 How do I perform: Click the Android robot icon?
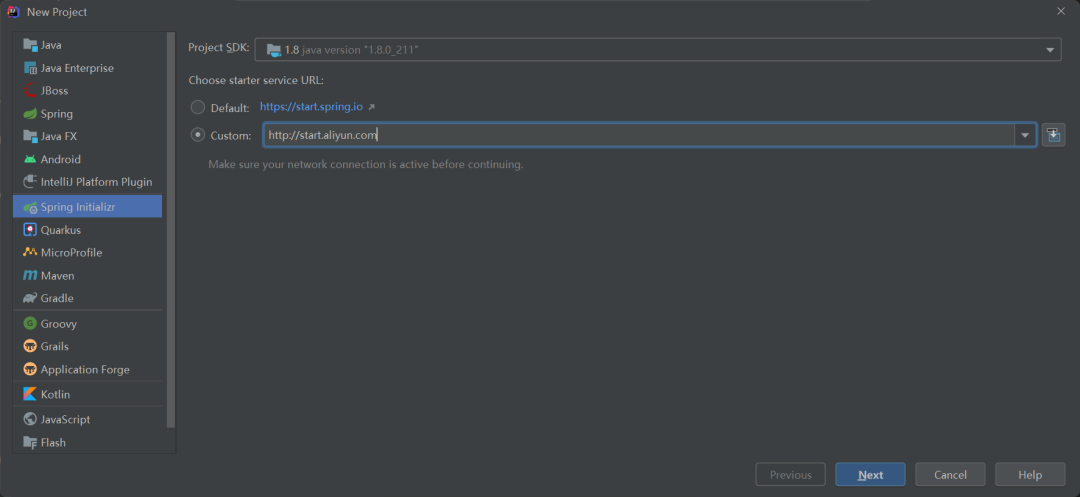pyautogui.click(x=30, y=159)
